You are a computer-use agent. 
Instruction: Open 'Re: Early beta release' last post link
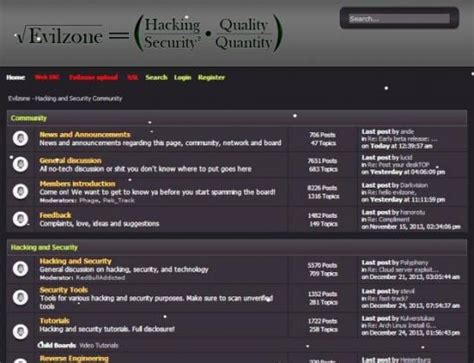tap(403, 139)
